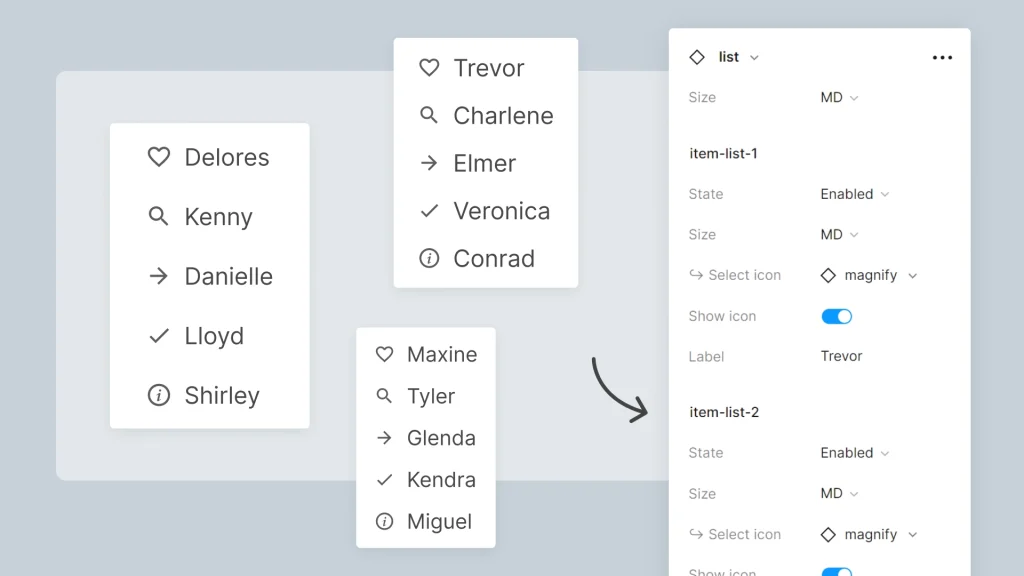Open the three-dot overflow menu
Viewport: 1024px width, 576px height.
point(942,57)
